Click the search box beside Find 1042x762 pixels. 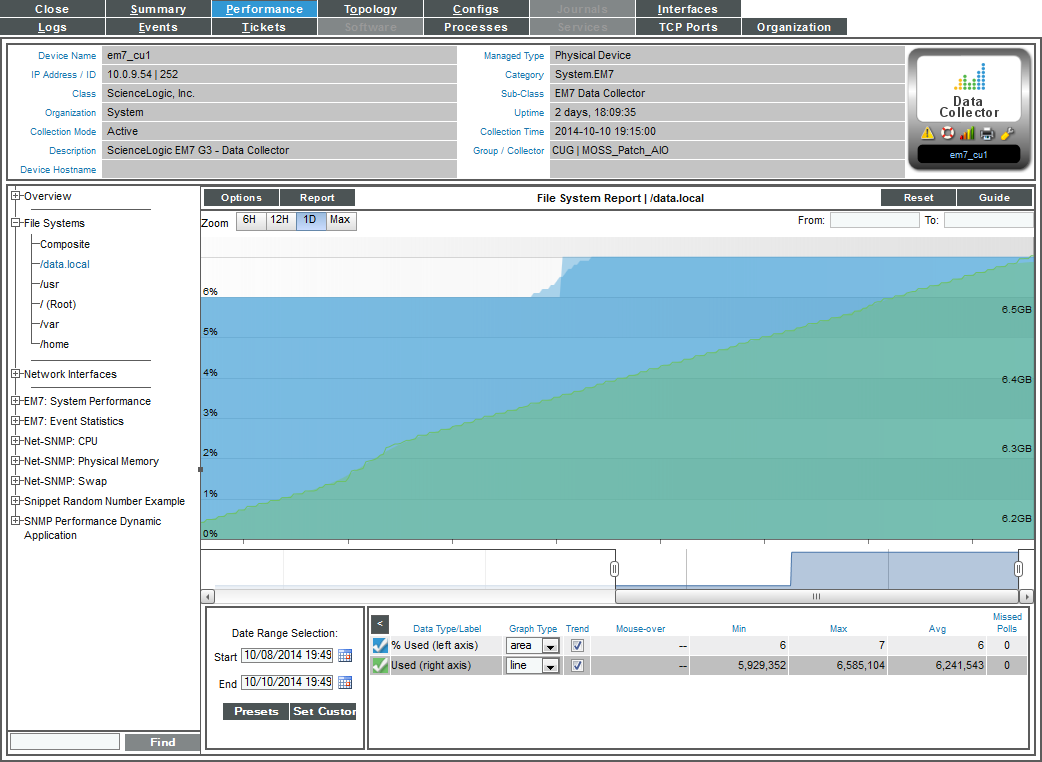tap(65, 742)
